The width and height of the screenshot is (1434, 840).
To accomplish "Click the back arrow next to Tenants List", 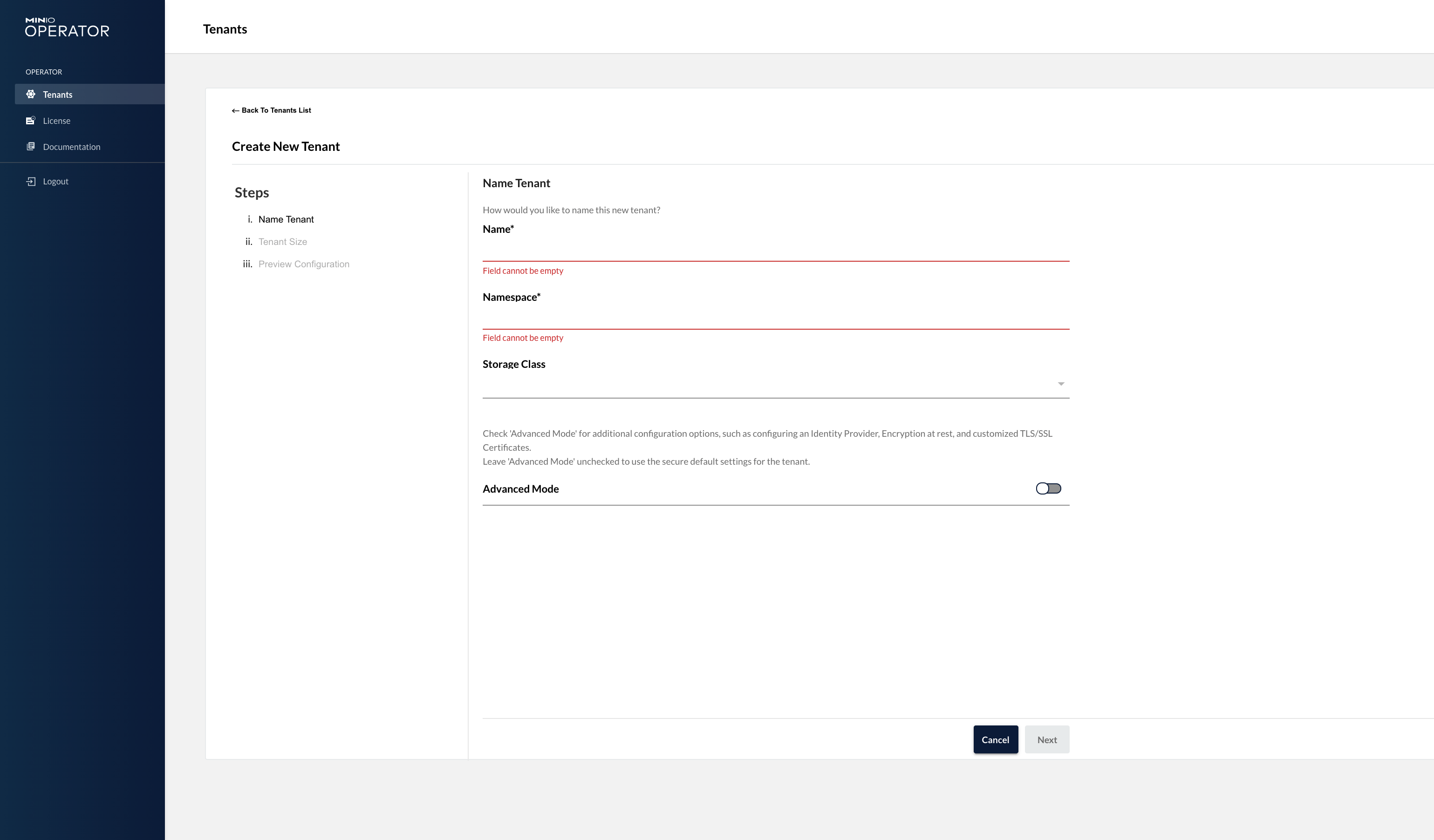I will point(235,111).
